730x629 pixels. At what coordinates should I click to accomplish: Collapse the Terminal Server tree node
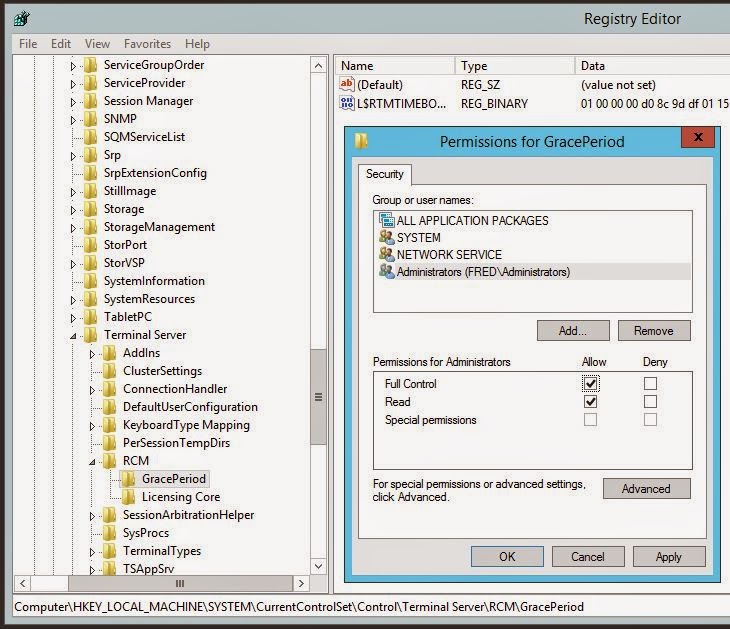tap(73, 336)
